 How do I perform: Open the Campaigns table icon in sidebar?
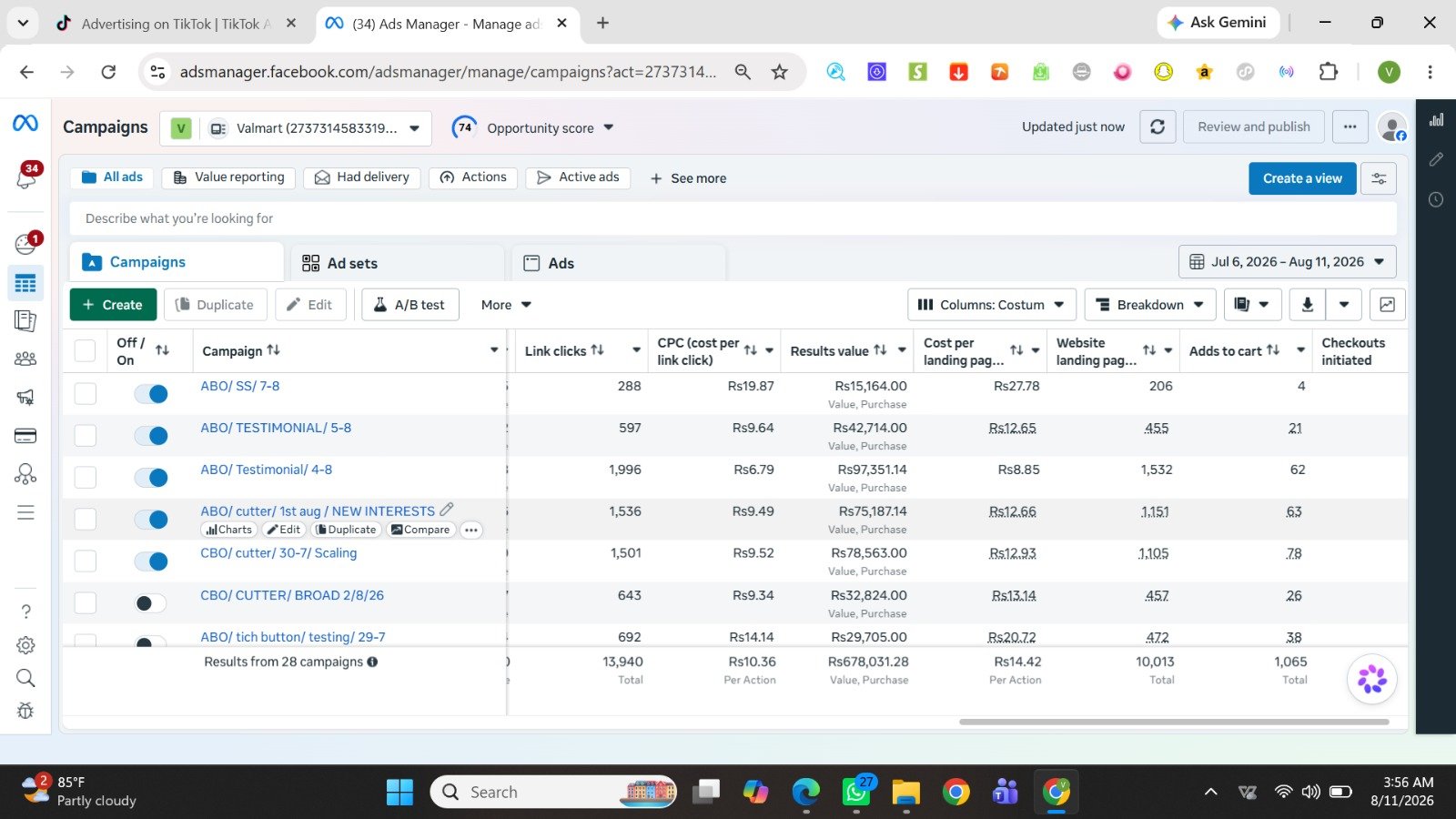[25, 283]
